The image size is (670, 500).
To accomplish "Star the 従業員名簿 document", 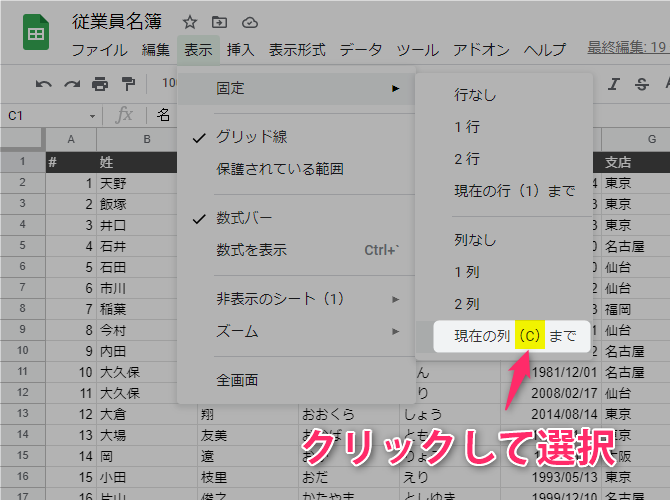I will [x=190, y=22].
